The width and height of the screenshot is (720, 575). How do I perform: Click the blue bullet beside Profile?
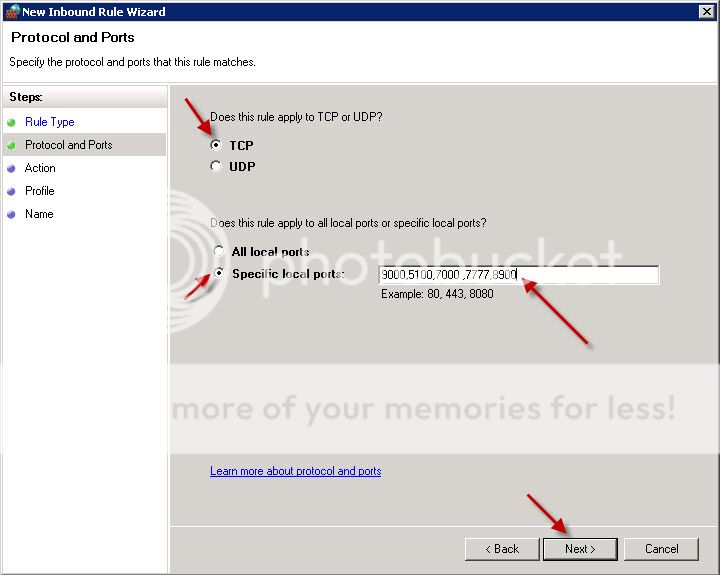click(12, 191)
